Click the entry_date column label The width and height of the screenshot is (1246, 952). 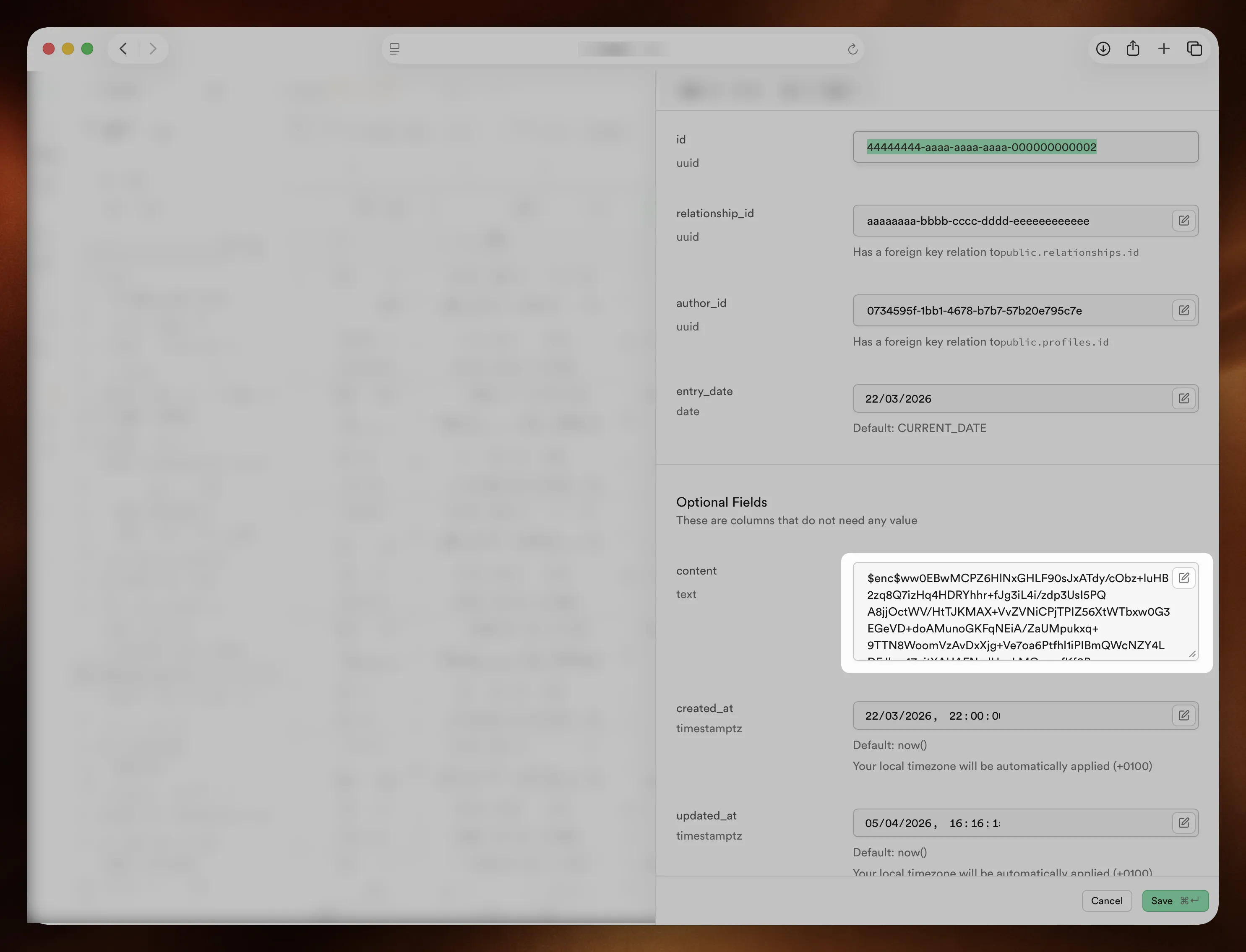pyautogui.click(x=704, y=391)
